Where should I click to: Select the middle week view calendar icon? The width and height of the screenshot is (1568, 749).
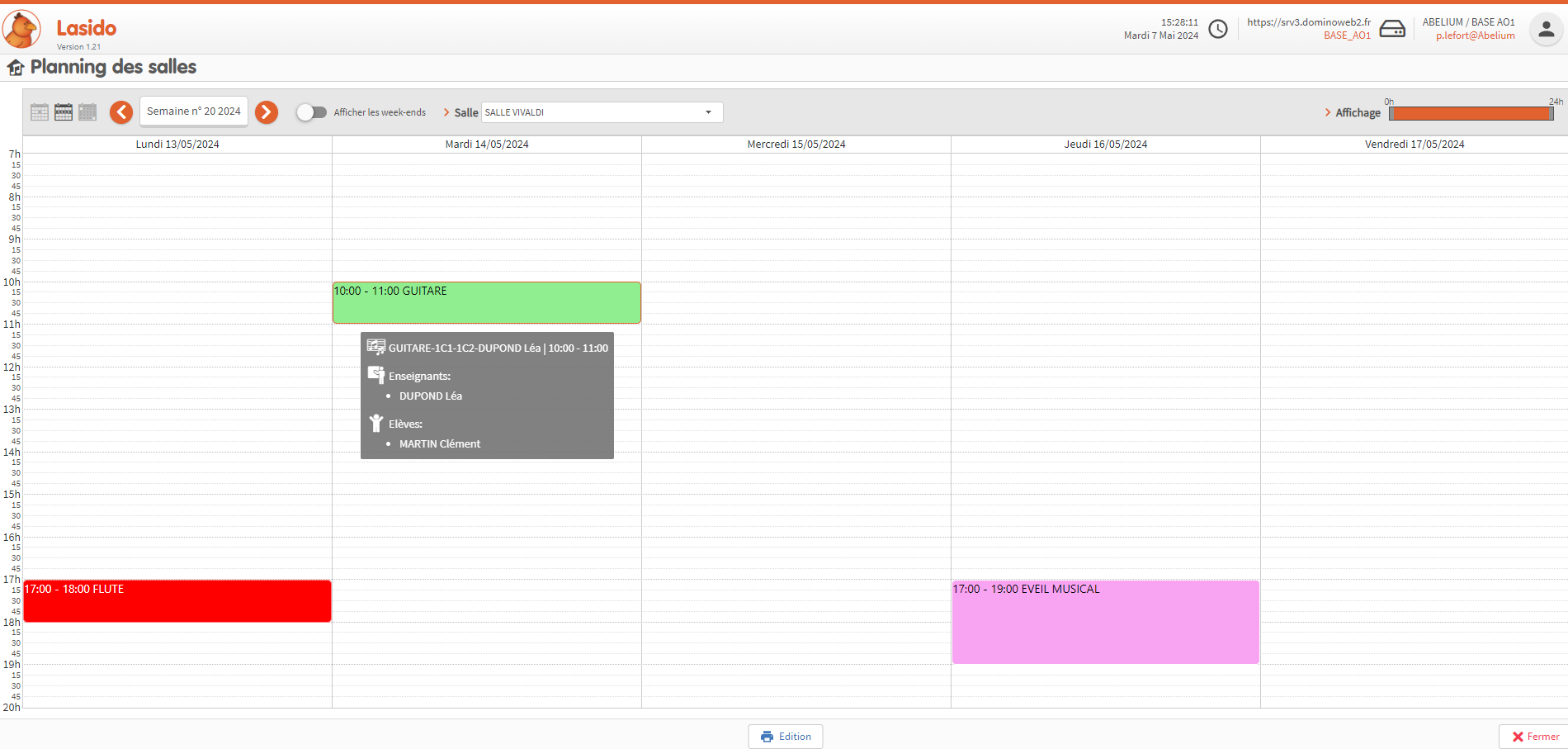[64, 112]
